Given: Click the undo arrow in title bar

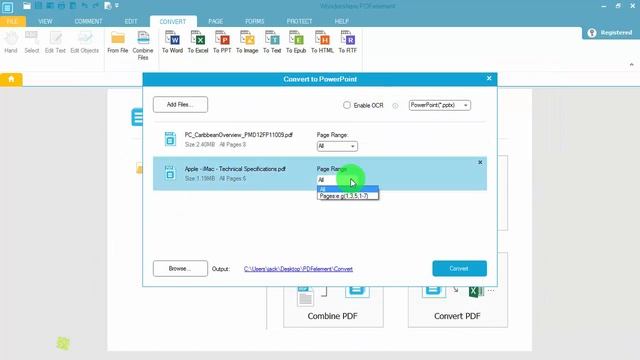Looking at the screenshot, I should point(84,6).
